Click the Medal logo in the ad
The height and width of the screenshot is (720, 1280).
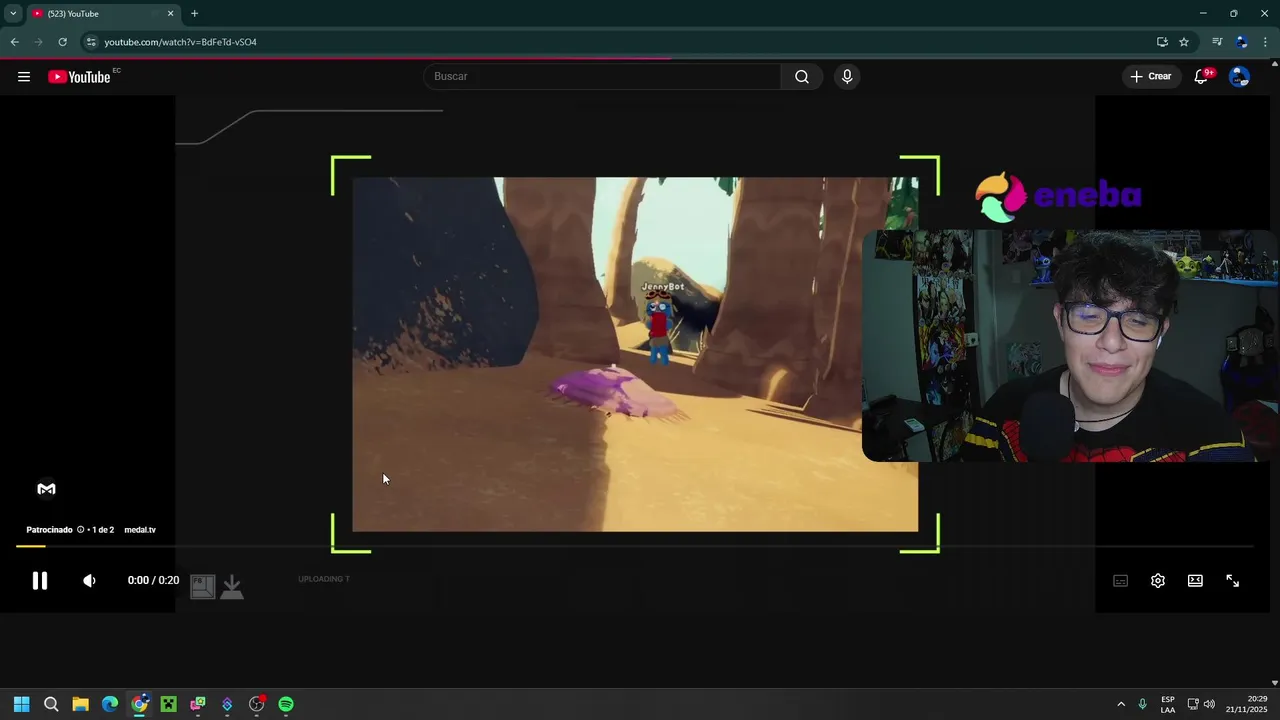point(46,489)
